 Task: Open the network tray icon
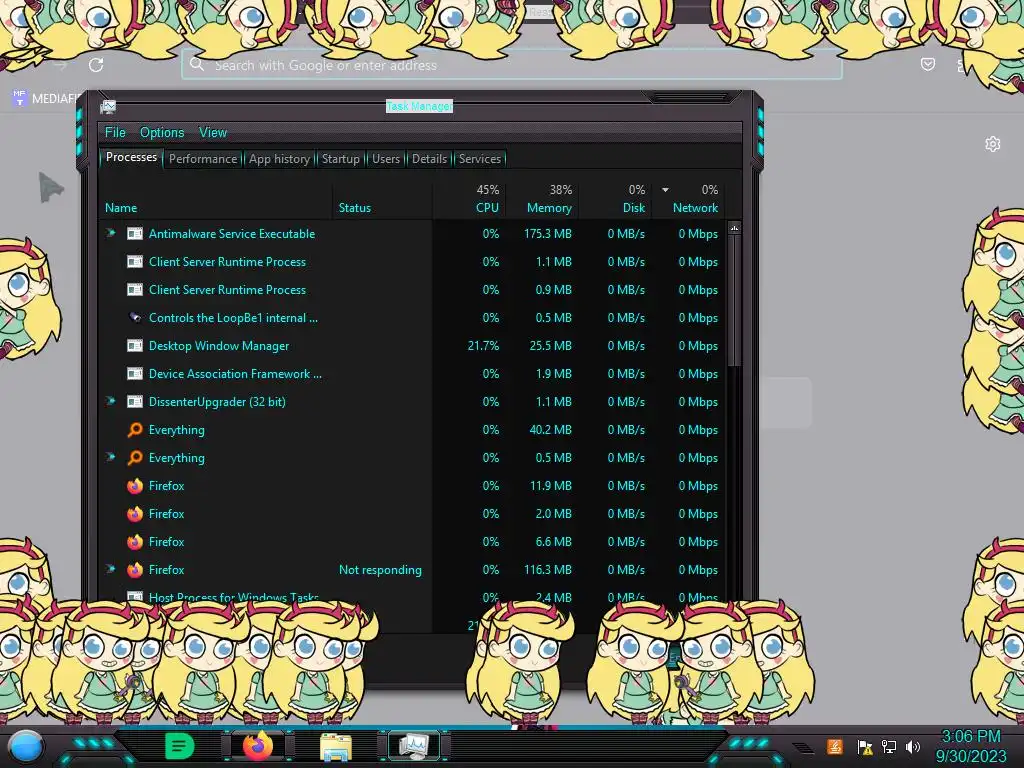pos(889,746)
